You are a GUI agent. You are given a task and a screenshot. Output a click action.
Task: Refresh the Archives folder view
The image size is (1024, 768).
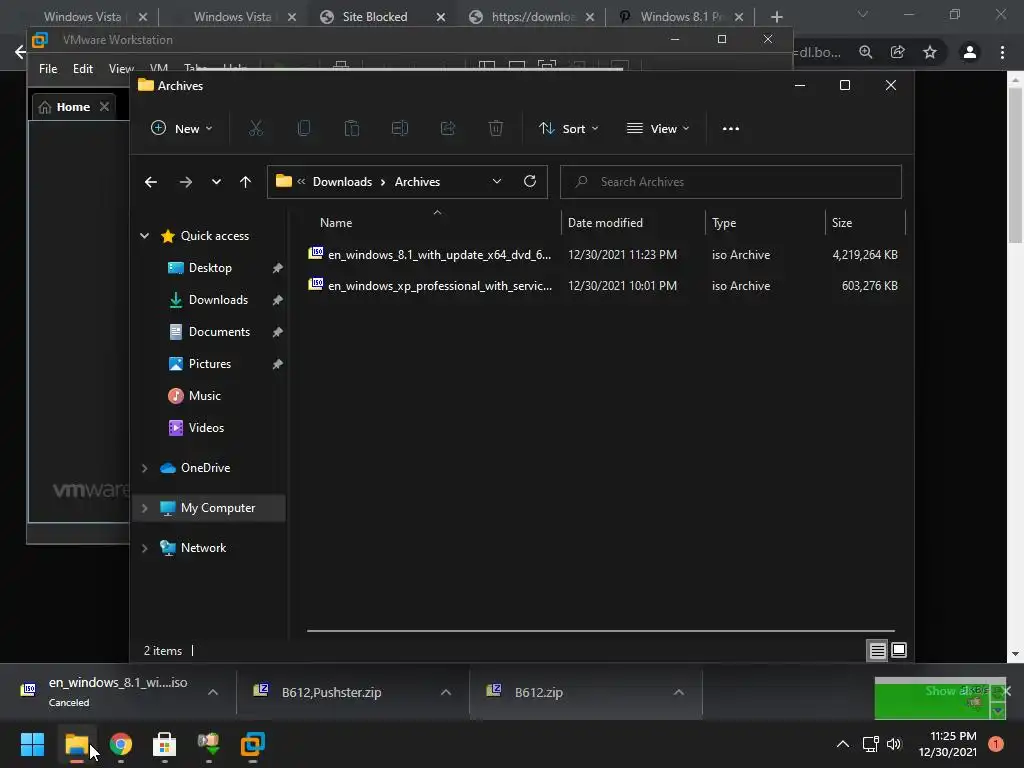tap(530, 182)
